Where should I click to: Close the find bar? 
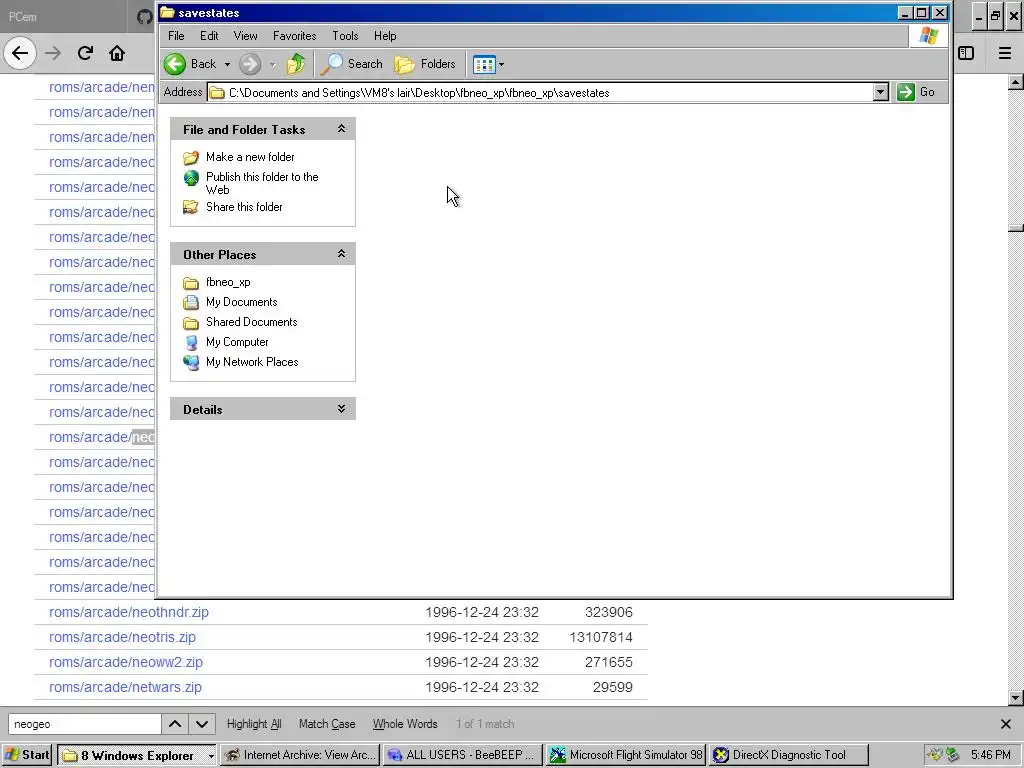(x=1006, y=724)
